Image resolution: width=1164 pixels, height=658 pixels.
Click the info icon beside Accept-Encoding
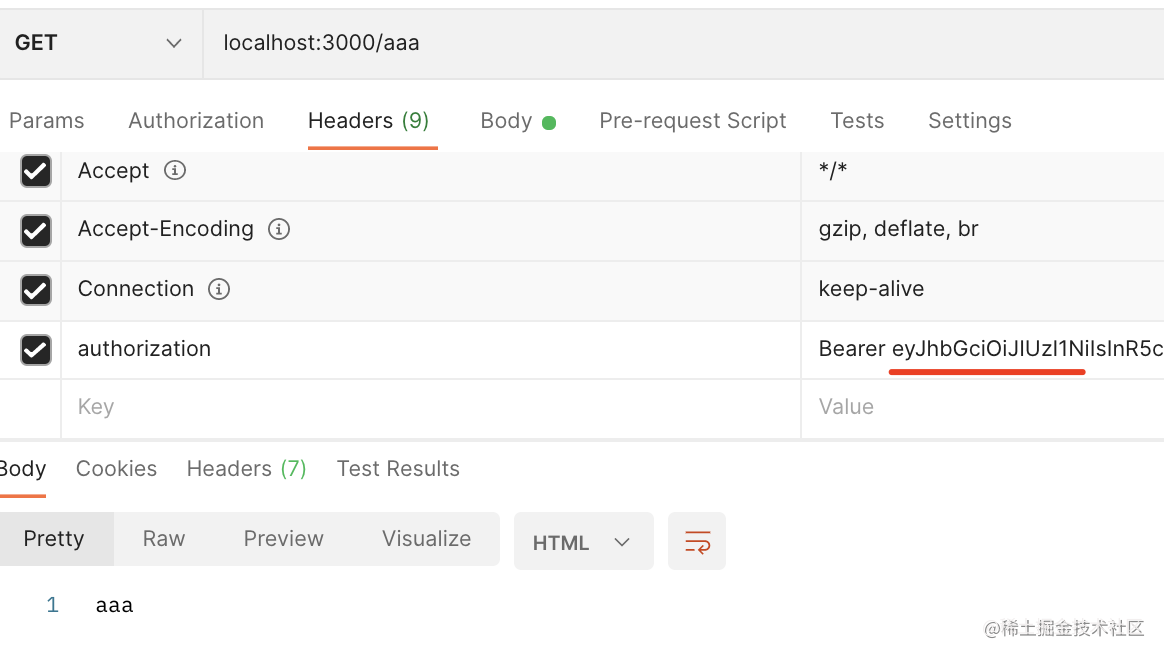point(279,229)
